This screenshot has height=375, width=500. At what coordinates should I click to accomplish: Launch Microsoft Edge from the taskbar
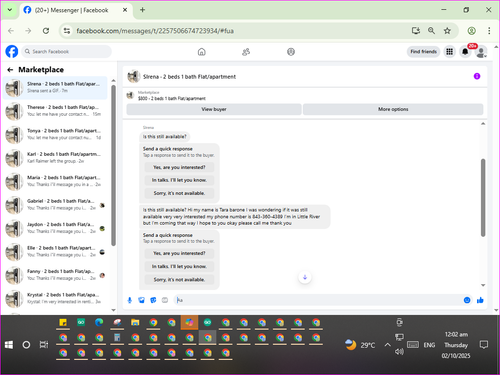pyautogui.click(x=99, y=322)
